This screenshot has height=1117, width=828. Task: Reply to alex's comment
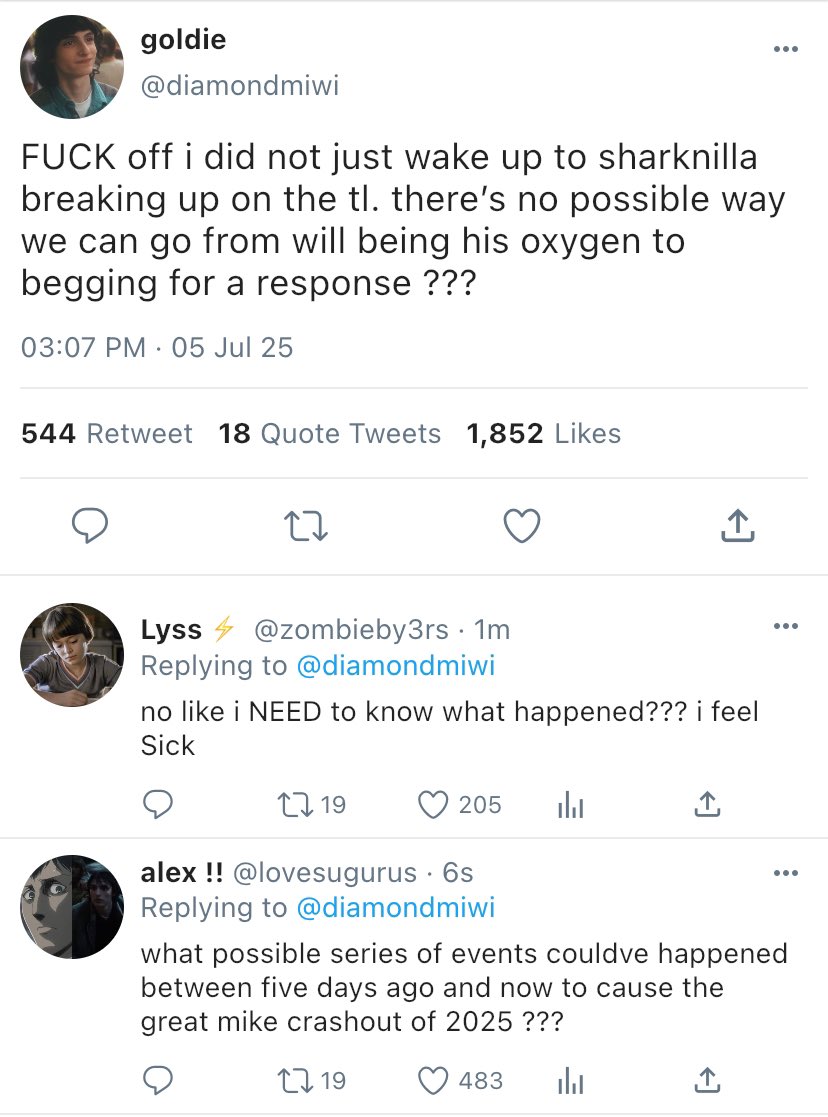(x=158, y=1080)
